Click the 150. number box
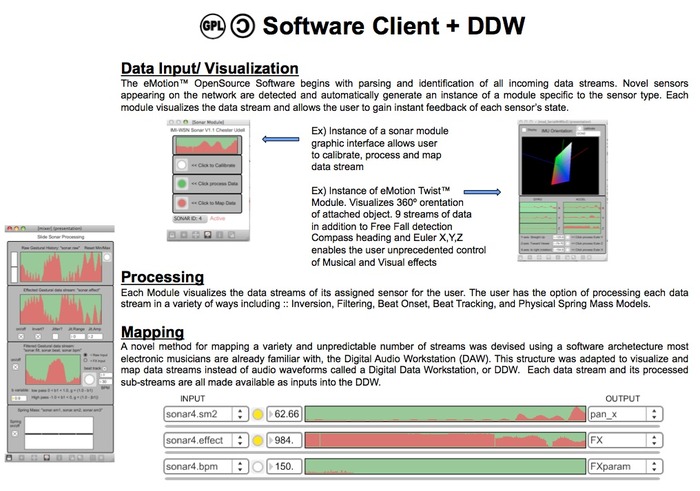 click(284, 467)
